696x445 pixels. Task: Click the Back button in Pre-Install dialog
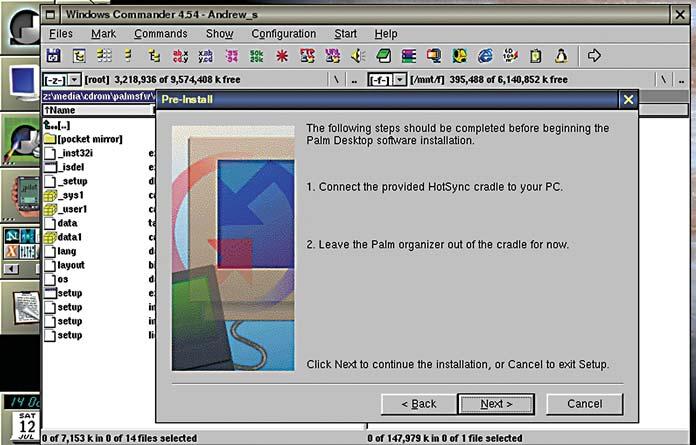(x=419, y=404)
